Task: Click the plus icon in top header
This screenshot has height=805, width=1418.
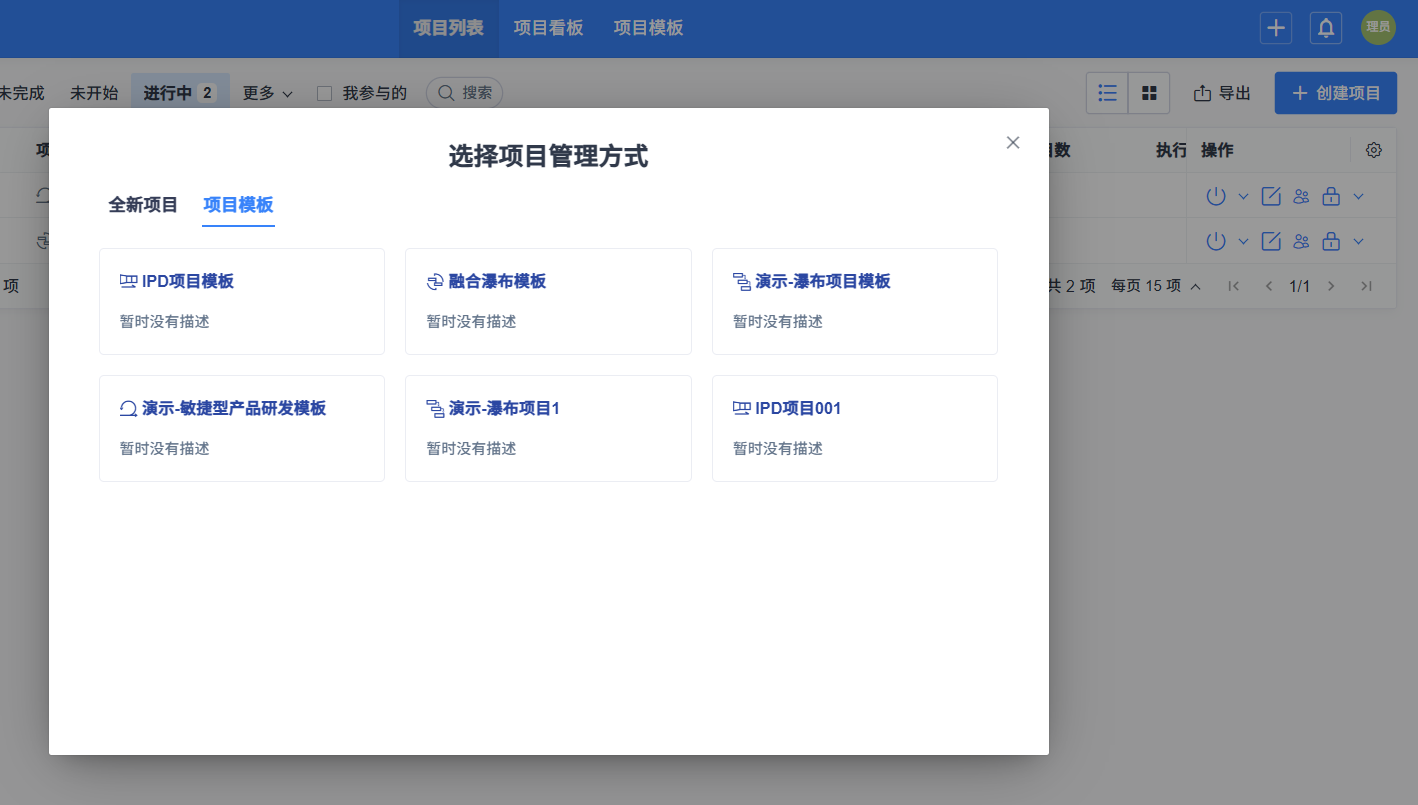Action: click(x=1276, y=28)
